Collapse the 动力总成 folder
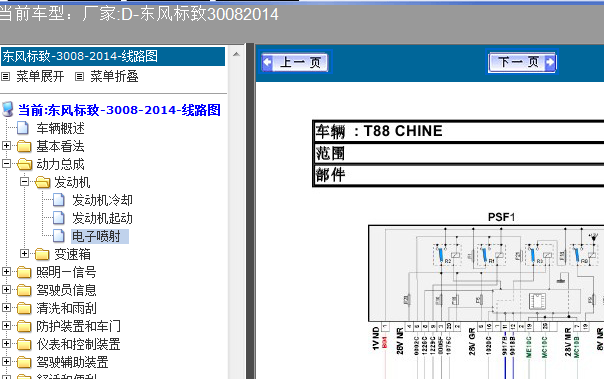 tap(6, 164)
